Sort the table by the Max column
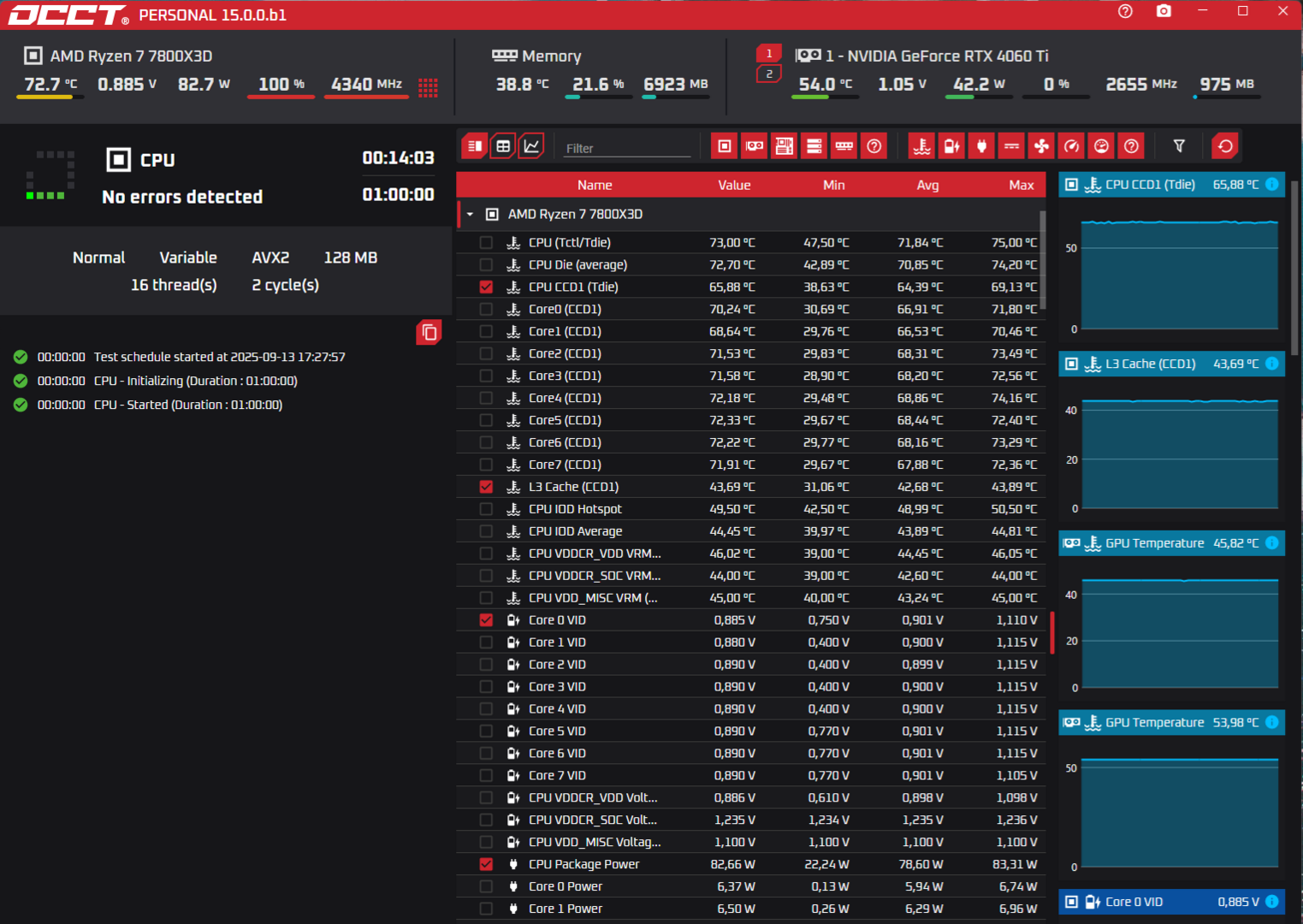Image resolution: width=1303 pixels, height=924 pixels. pyautogui.click(x=1022, y=185)
